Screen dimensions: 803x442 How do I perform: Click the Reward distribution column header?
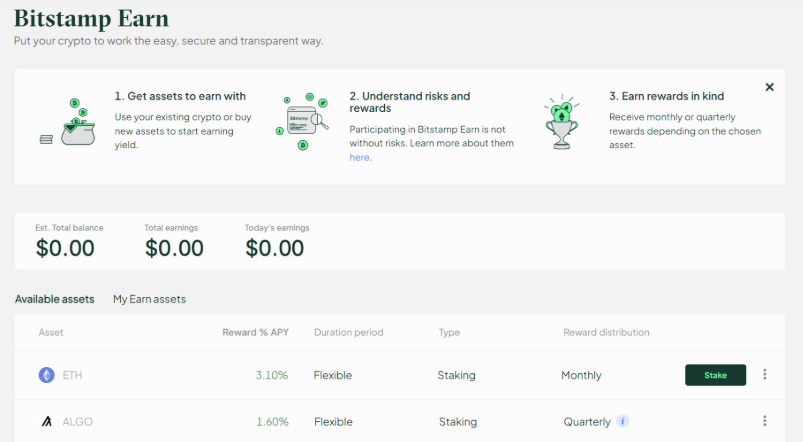[x=606, y=332]
